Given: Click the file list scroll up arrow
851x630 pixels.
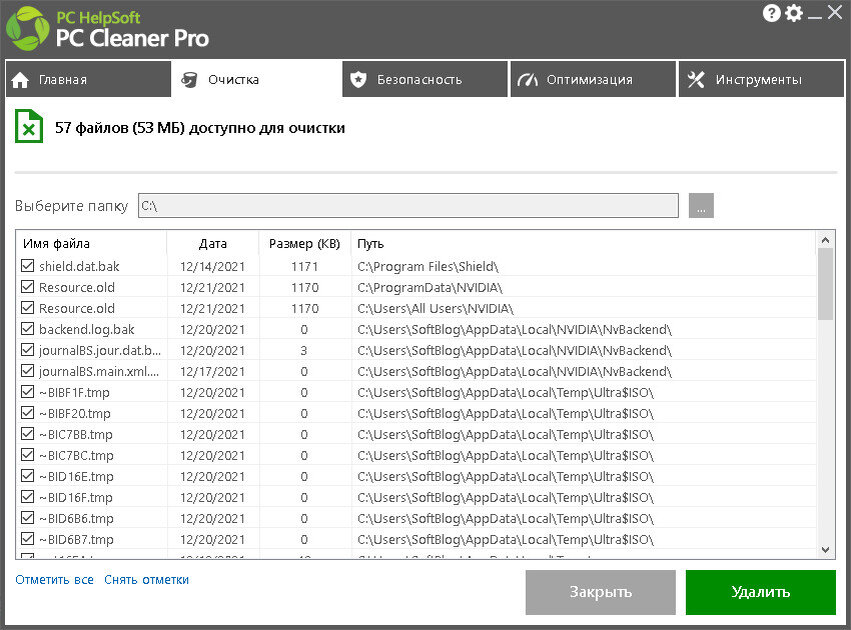Looking at the screenshot, I should 825,240.
